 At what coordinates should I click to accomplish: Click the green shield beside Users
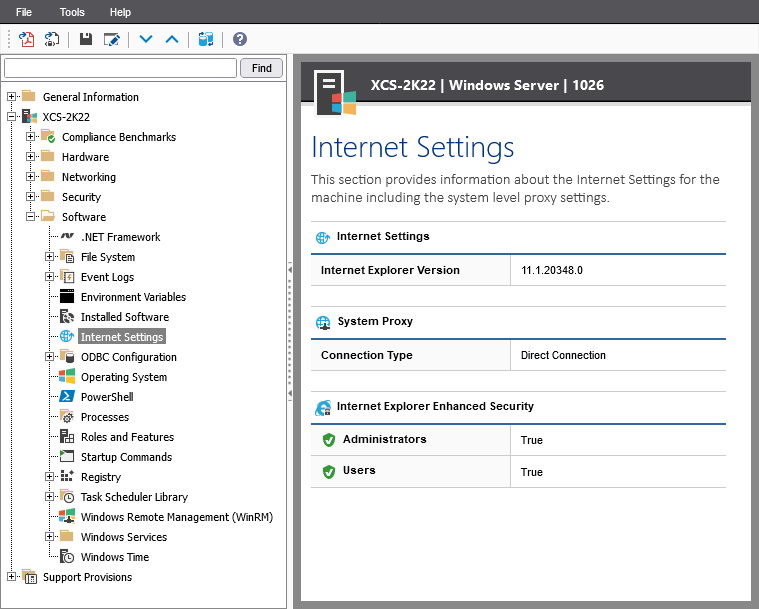tap(329, 472)
